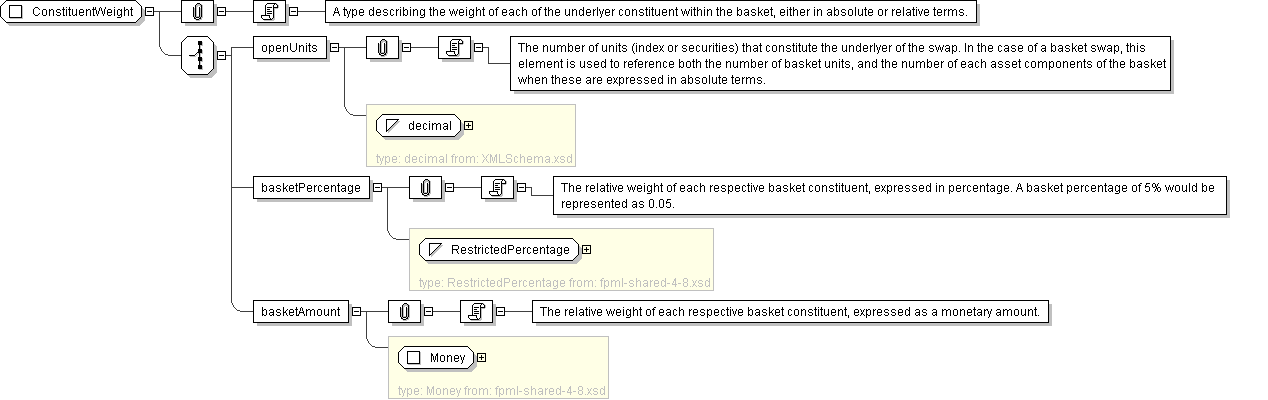The width and height of the screenshot is (1268, 400).
Task: Click the Money type box
Action: [x=436, y=357]
